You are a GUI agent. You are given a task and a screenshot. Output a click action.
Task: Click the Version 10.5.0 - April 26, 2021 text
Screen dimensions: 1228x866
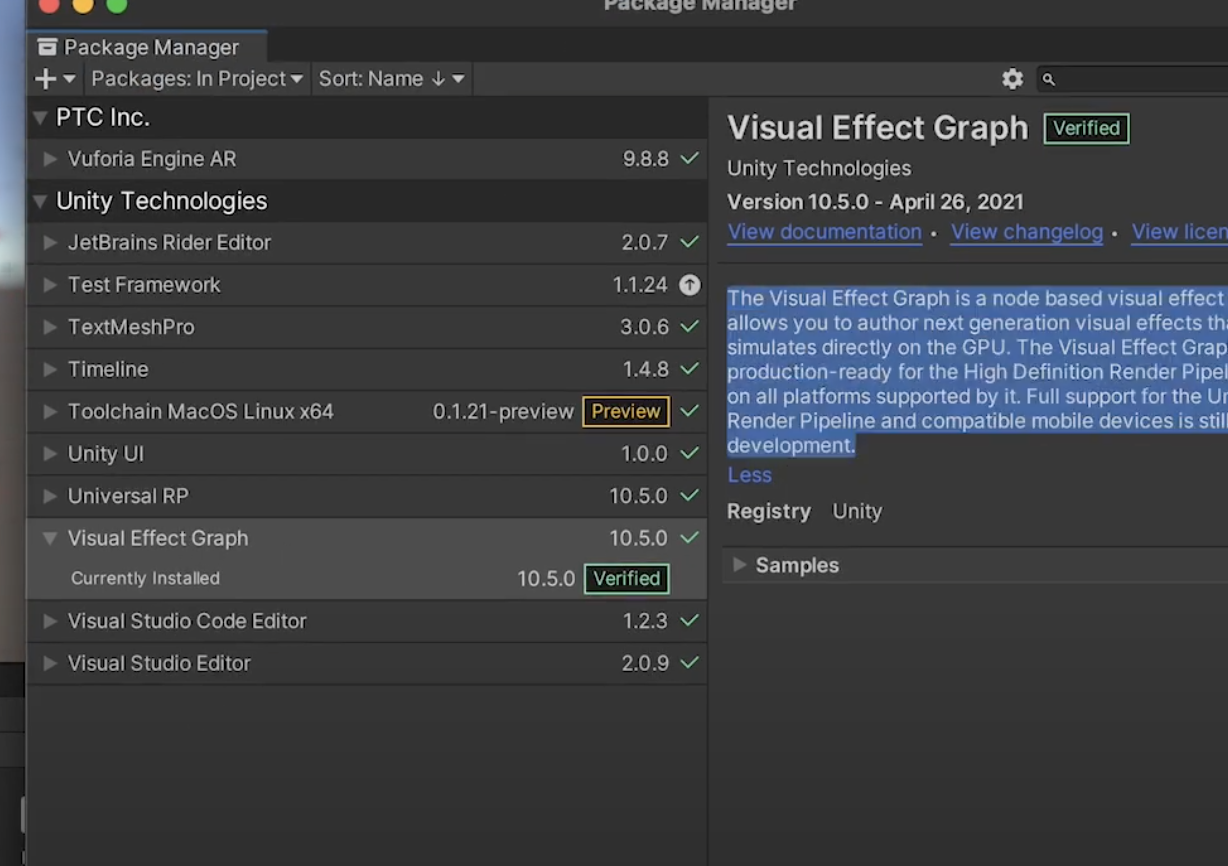click(x=875, y=202)
